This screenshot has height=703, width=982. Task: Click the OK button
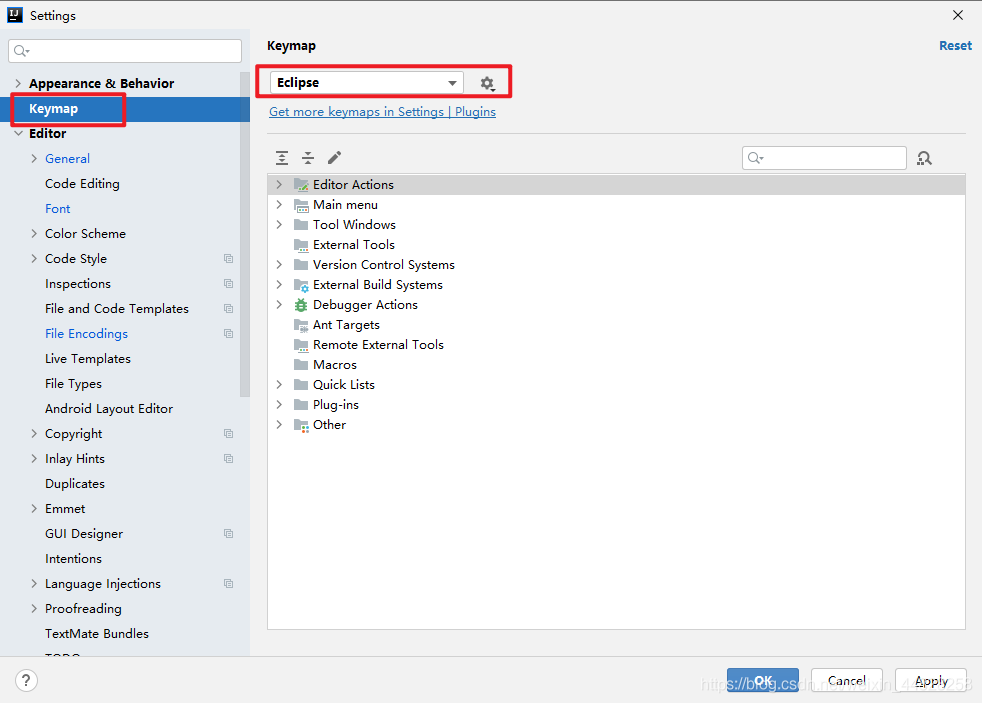tap(763, 680)
